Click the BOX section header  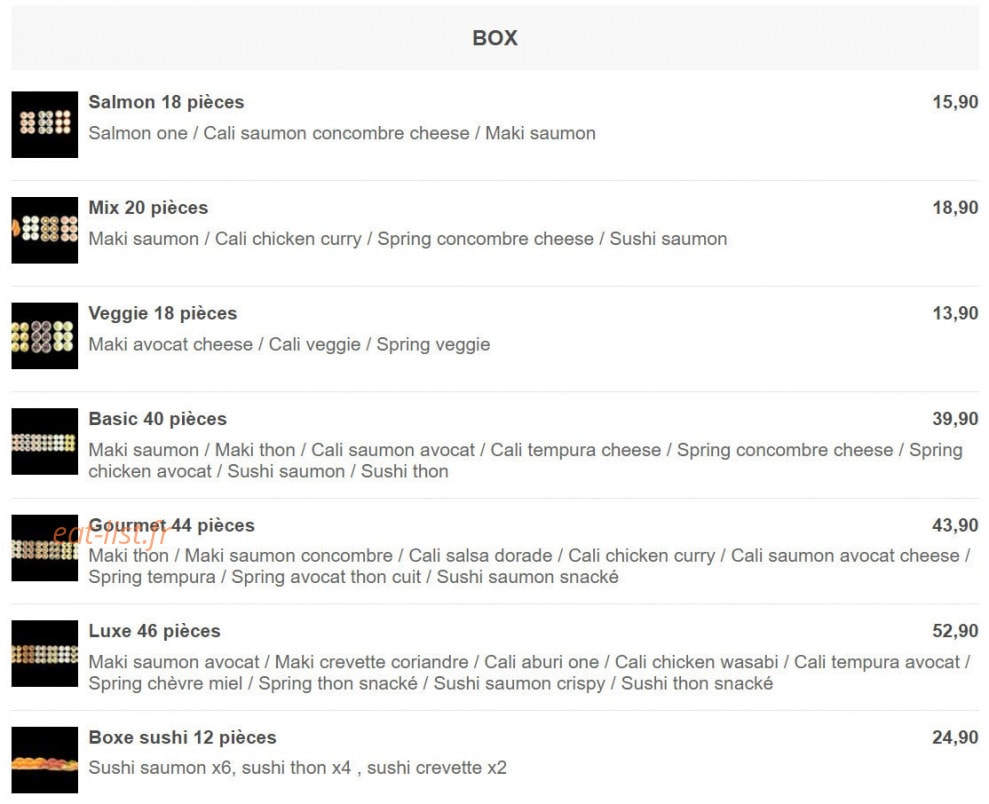pos(495,38)
